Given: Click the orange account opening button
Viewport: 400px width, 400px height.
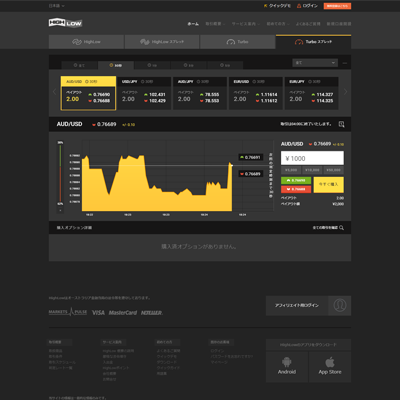Looking at the screenshot, I should coord(337,6).
